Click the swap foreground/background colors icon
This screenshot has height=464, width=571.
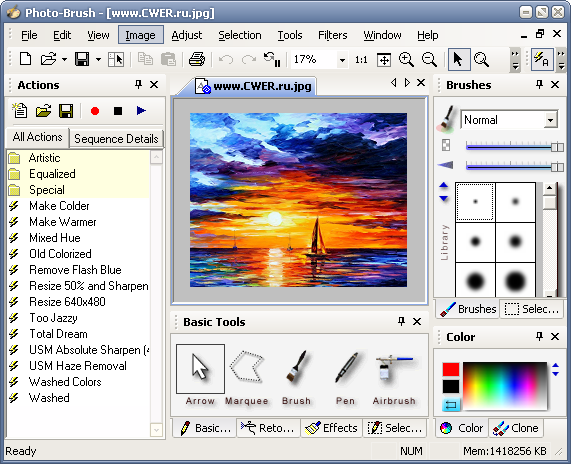pyautogui.click(x=451, y=405)
